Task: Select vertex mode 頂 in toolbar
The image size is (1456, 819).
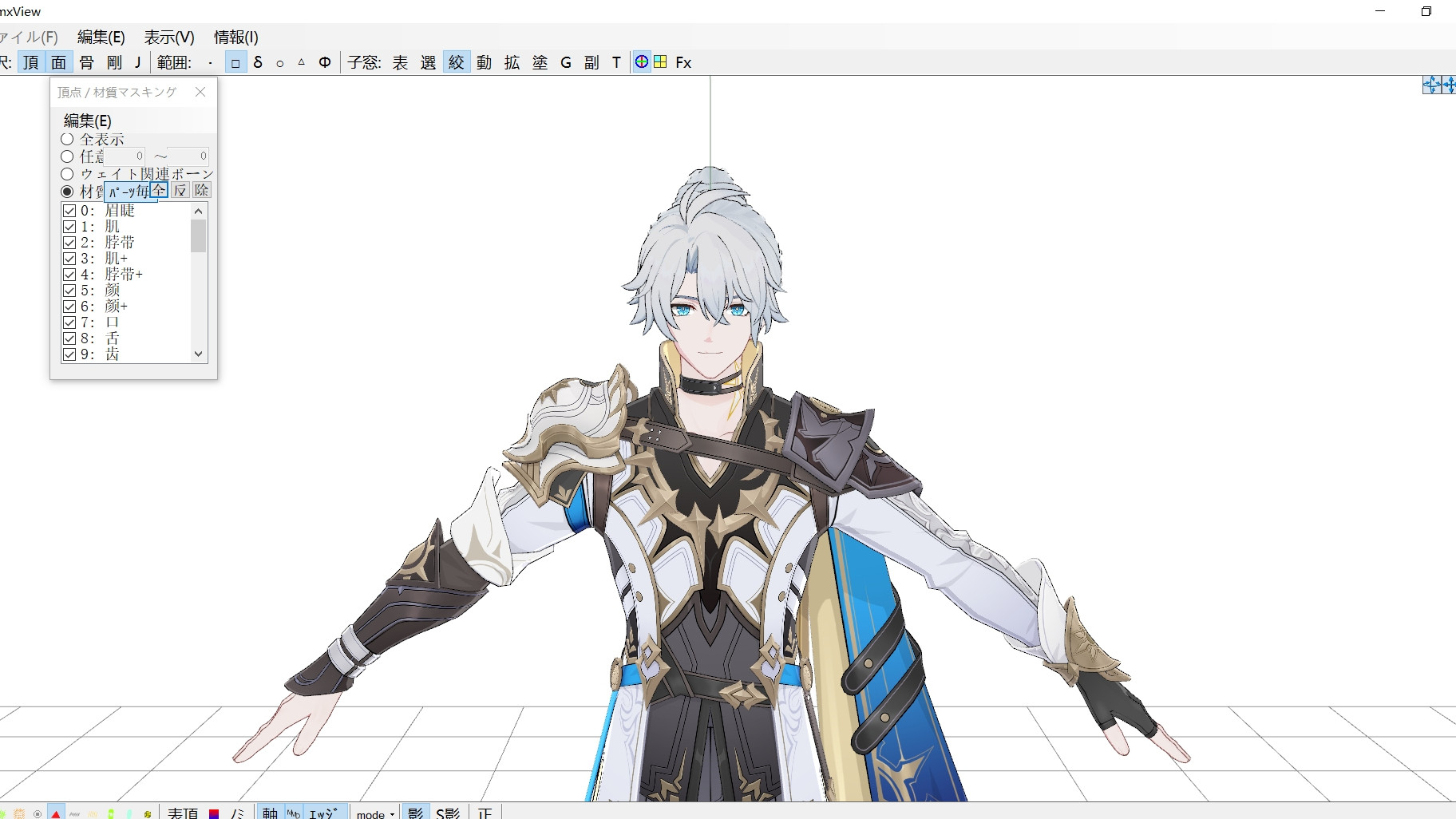Action: pyautogui.click(x=31, y=62)
